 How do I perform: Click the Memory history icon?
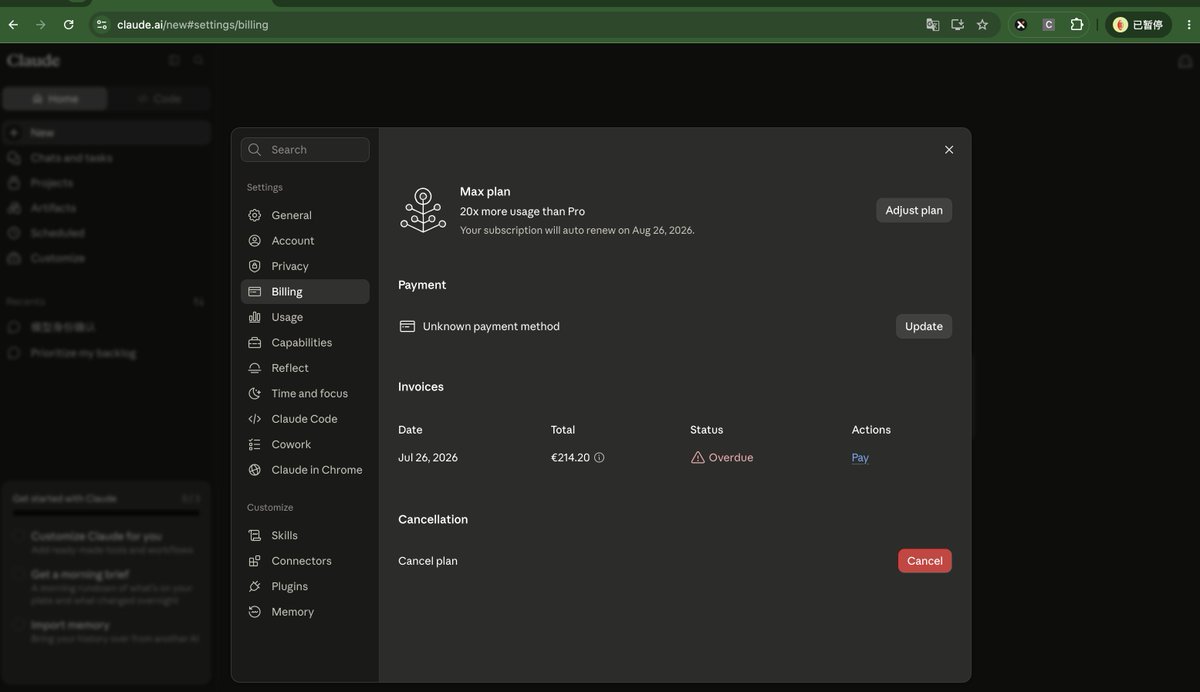255,612
